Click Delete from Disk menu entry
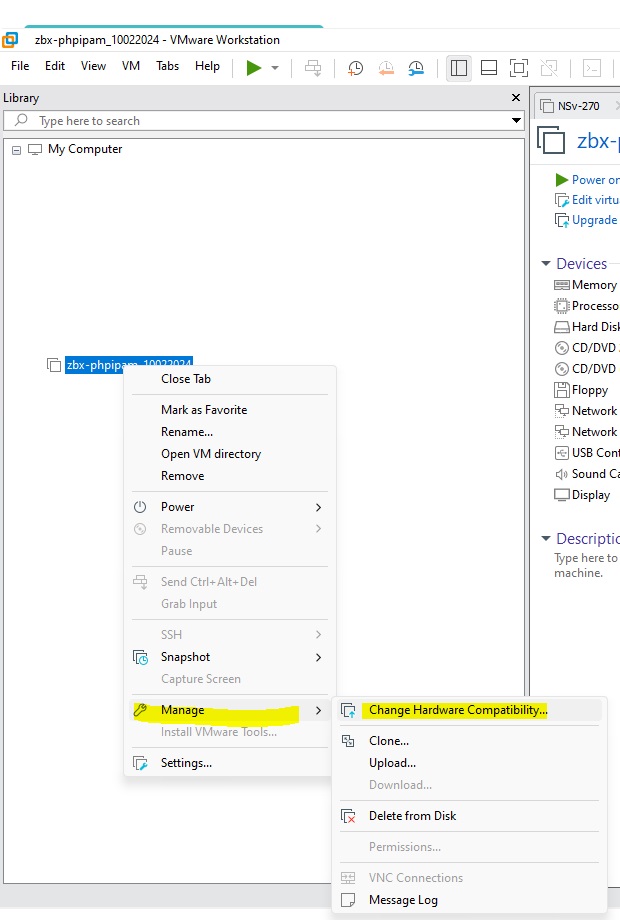This screenshot has width=620, height=920. click(x=412, y=816)
